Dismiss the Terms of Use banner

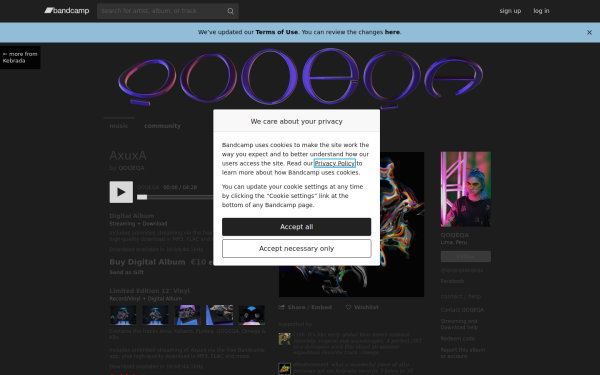click(x=589, y=33)
